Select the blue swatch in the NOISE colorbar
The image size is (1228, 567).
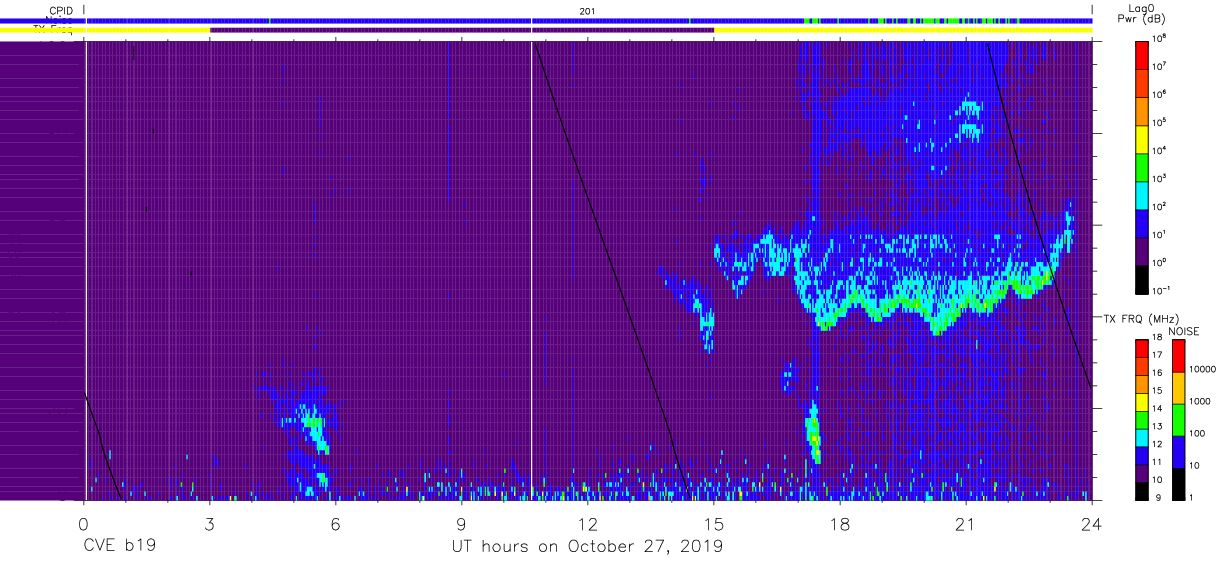pyautogui.click(x=1179, y=450)
